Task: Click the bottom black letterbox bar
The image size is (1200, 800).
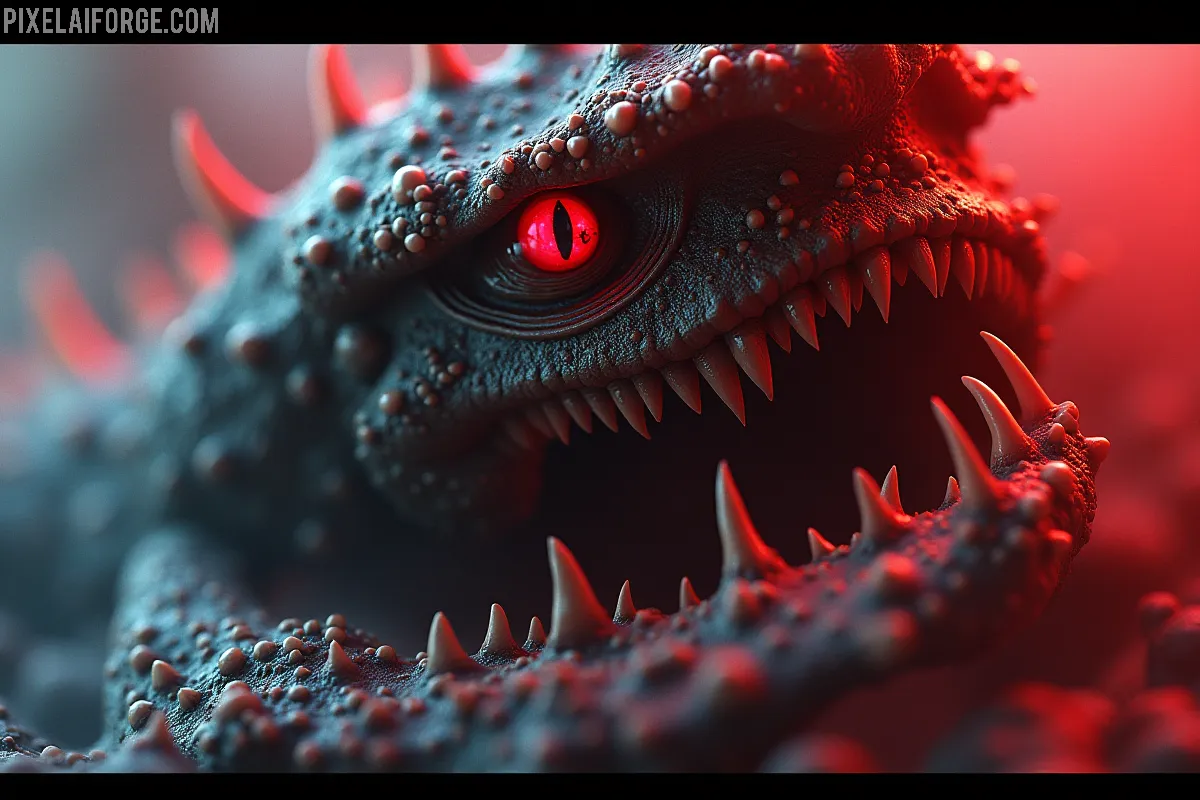Action: click(600, 786)
